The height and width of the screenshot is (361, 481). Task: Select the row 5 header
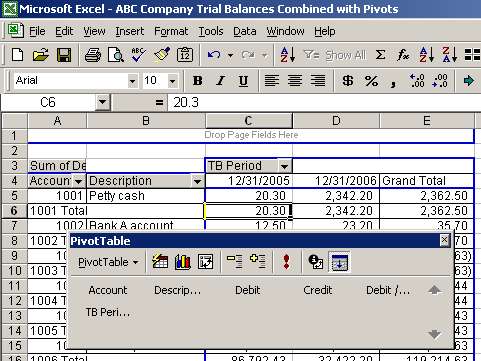tap(14, 196)
